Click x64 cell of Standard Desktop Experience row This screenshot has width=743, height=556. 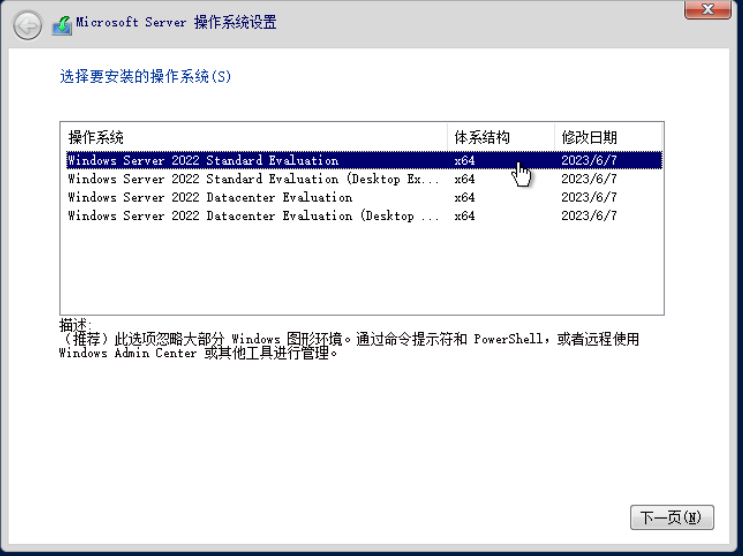click(465, 179)
